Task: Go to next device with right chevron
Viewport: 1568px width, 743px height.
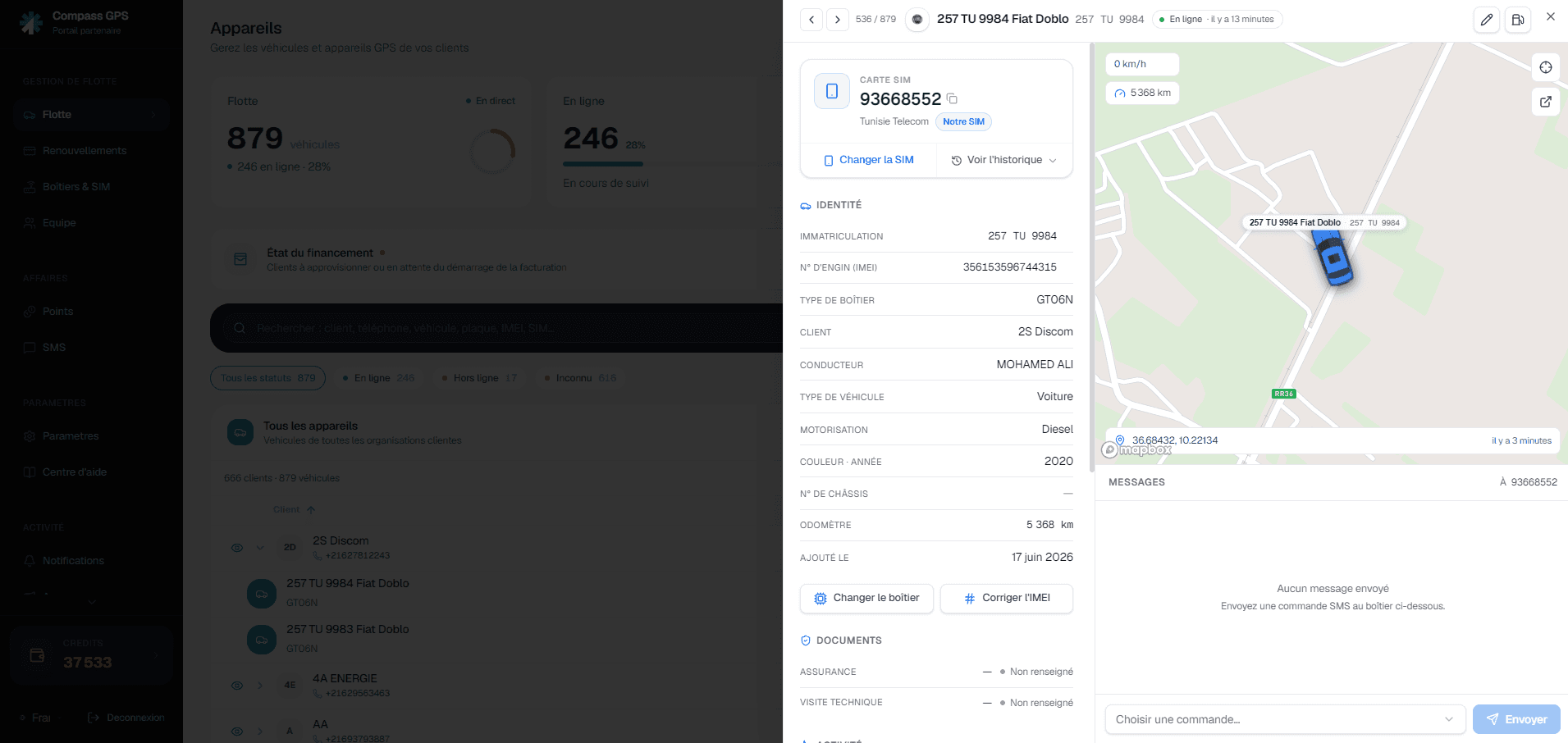Action: click(x=837, y=20)
